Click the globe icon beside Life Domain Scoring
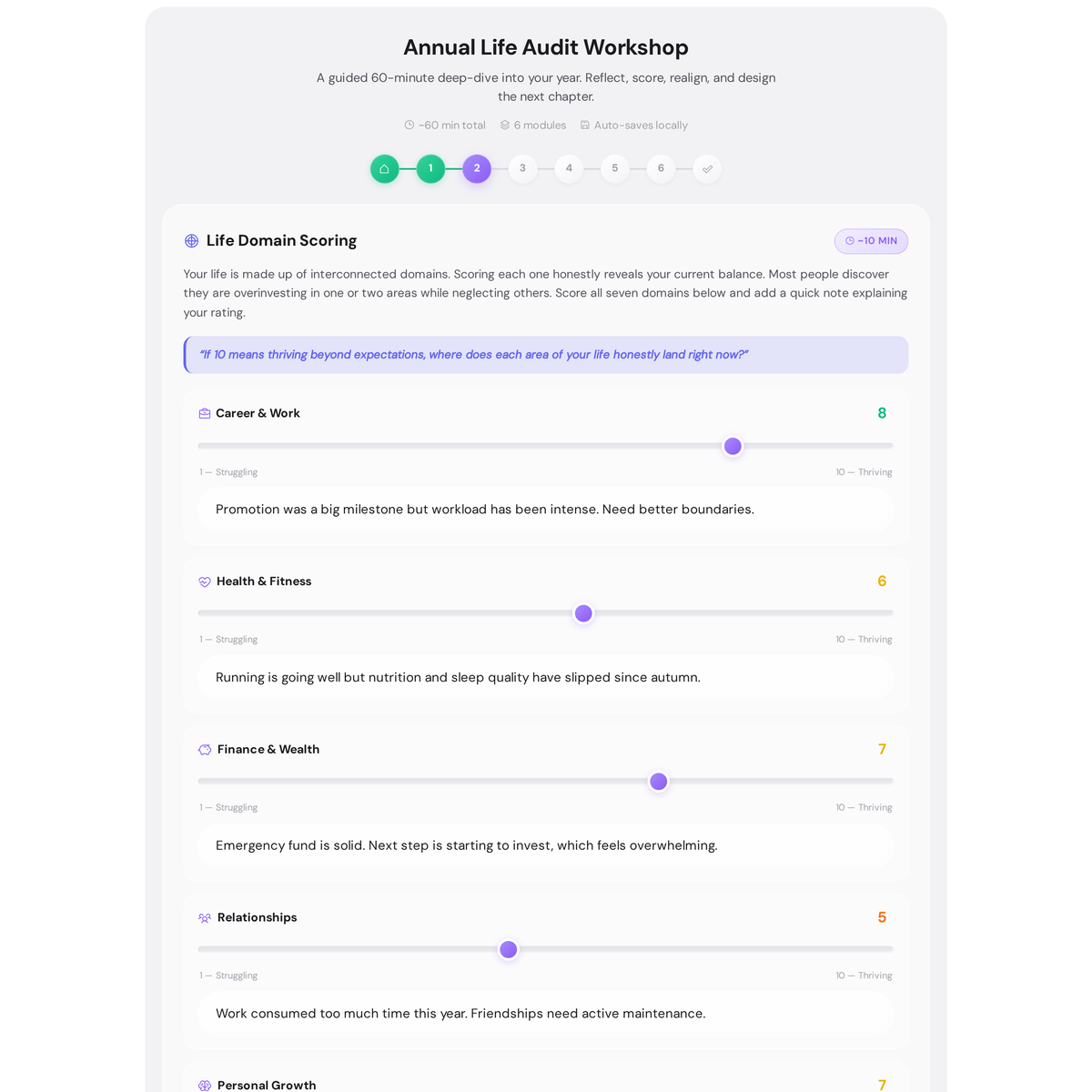Screen dimensions: 1092x1092 click(x=191, y=240)
